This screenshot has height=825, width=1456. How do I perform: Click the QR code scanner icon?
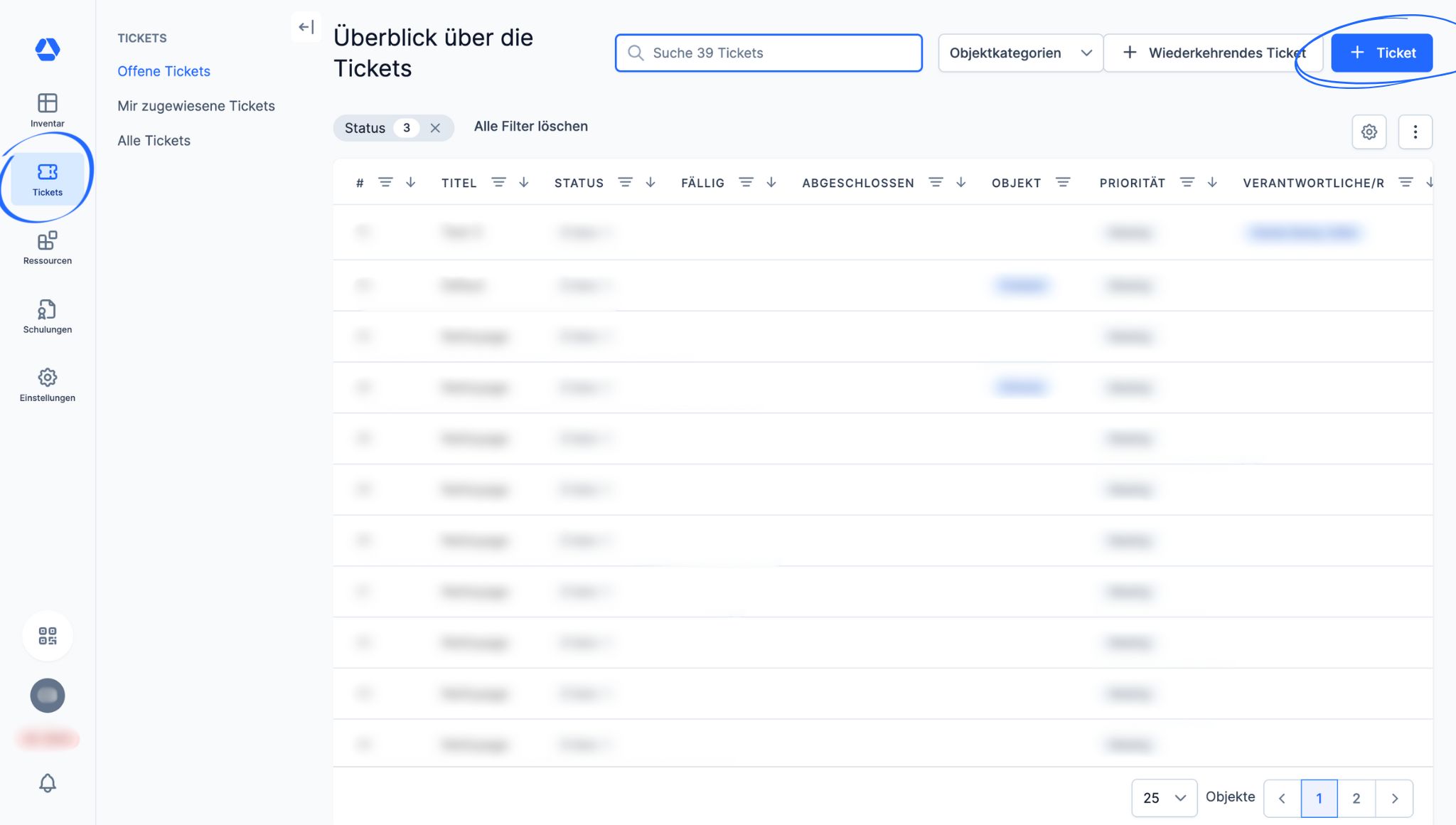pyautogui.click(x=48, y=636)
